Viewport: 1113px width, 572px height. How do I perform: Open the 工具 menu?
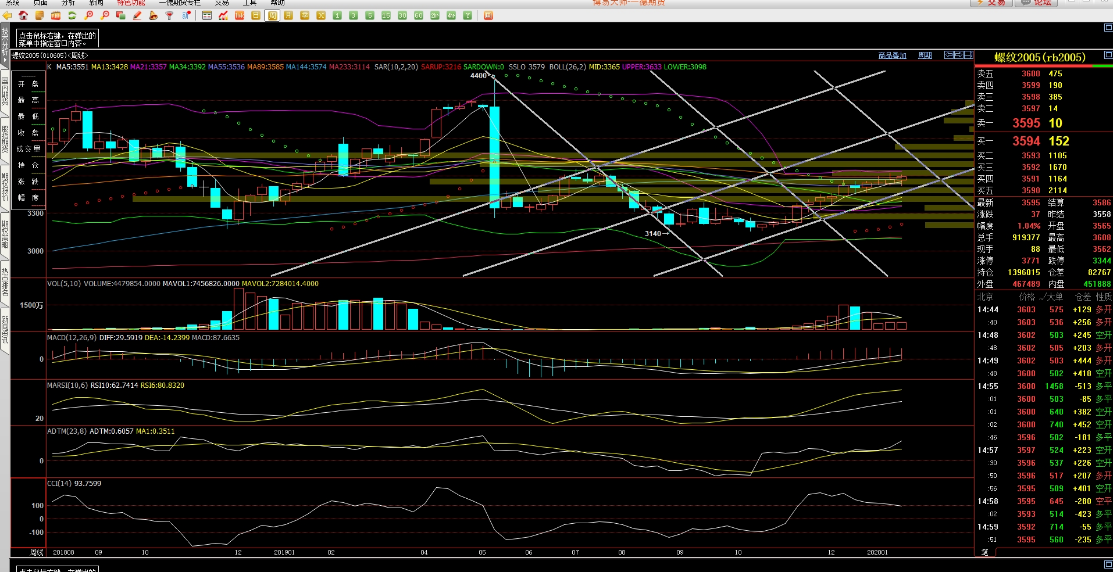pos(249,3)
